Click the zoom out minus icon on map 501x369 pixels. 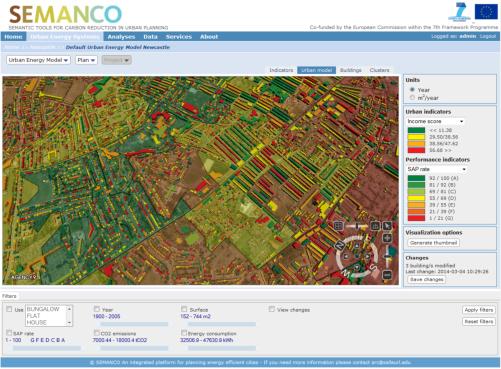point(387,275)
